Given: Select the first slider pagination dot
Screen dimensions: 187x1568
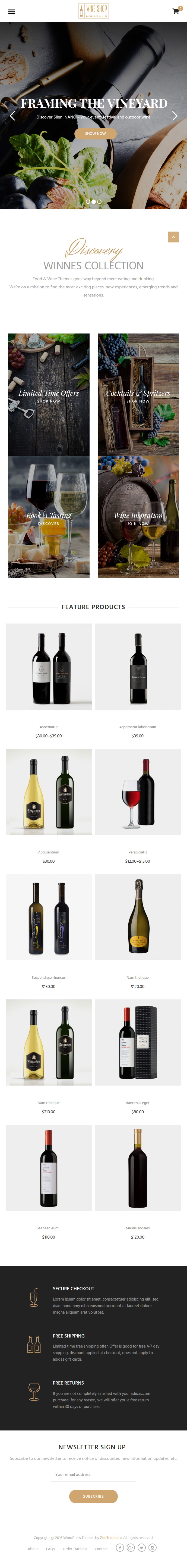Looking at the screenshot, I should (x=88, y=201).
